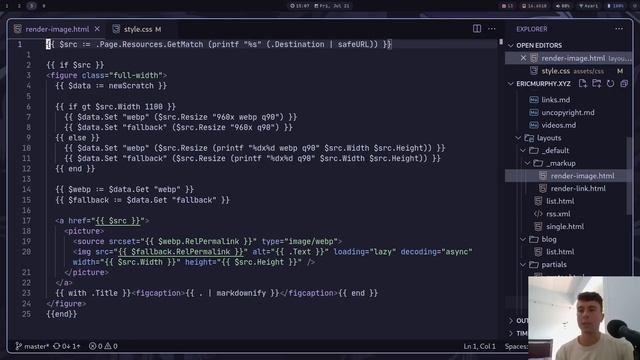Click the master branch indicator
640x360 pixels.
coord(32,346)
